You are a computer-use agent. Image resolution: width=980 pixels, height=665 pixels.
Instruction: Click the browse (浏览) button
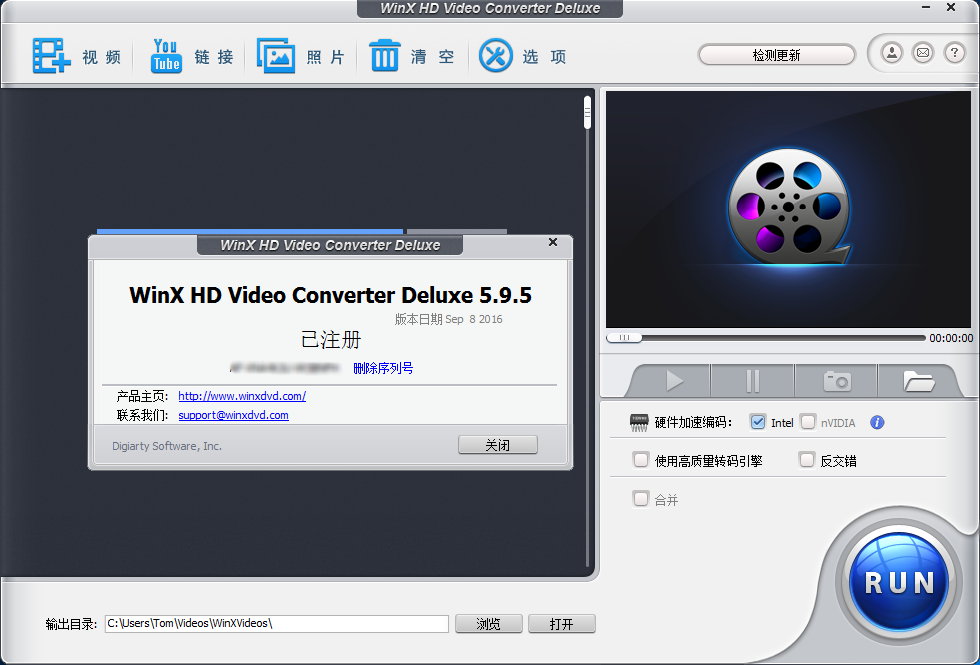tap(489, 624)
